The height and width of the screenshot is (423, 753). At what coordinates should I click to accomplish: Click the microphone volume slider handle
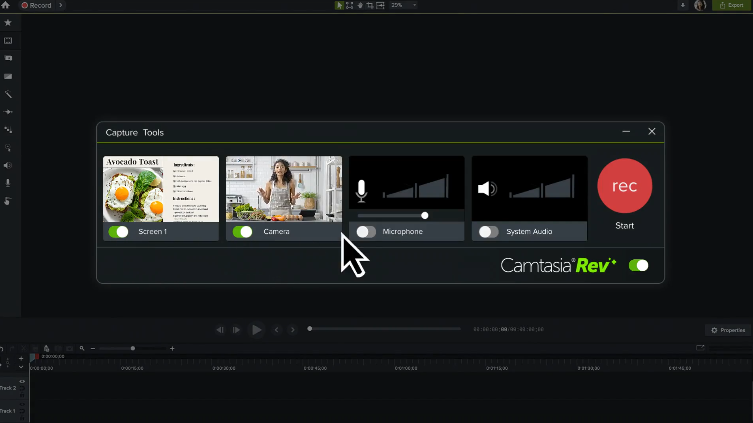pyautogui.click(x=425, y=215)
